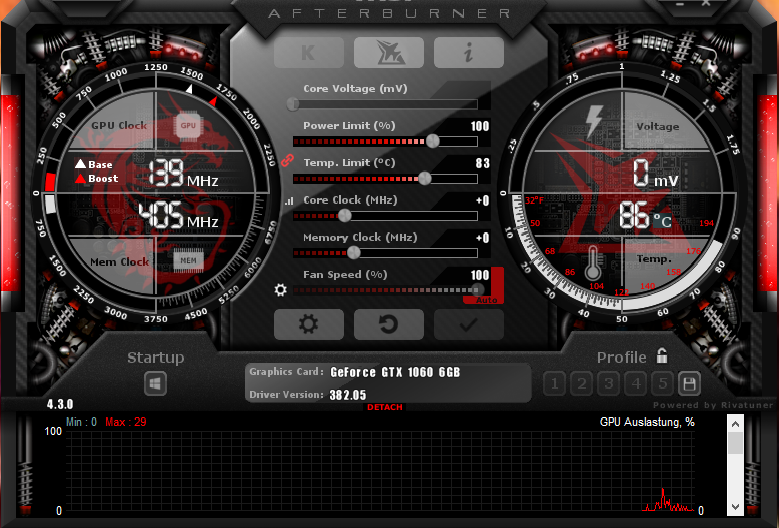Select profile slot 4
779x528 pixels.
[635, 383]
